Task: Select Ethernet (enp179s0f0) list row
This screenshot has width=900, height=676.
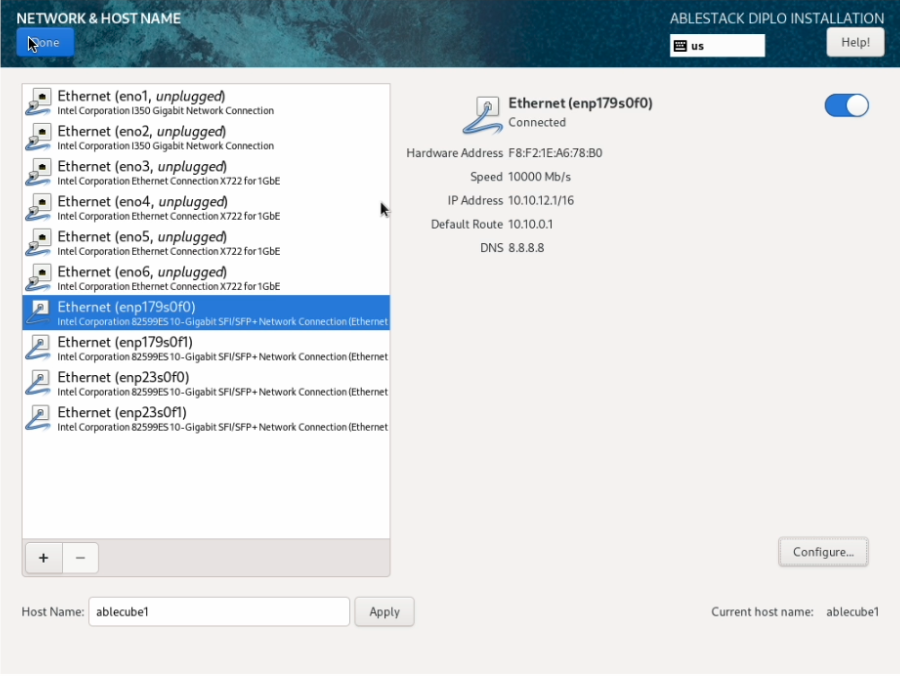Action: click(x=206, y=313)
